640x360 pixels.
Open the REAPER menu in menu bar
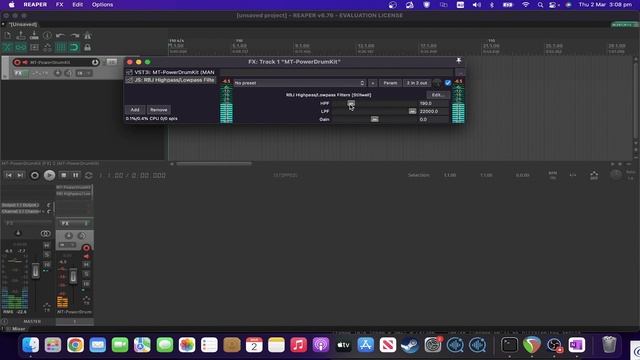click(35, 4)
